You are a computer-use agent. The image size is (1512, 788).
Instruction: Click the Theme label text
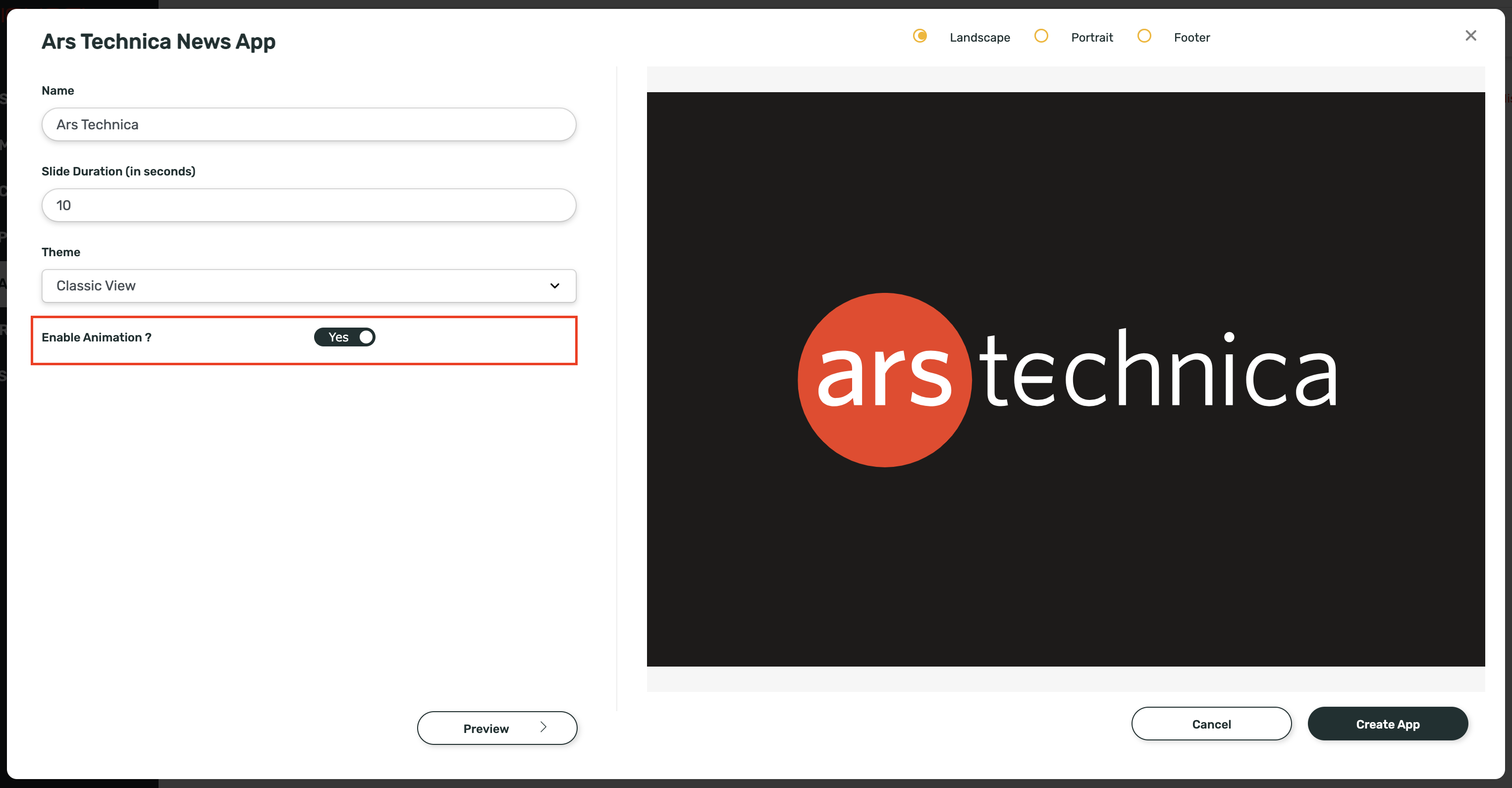(61, 252)
